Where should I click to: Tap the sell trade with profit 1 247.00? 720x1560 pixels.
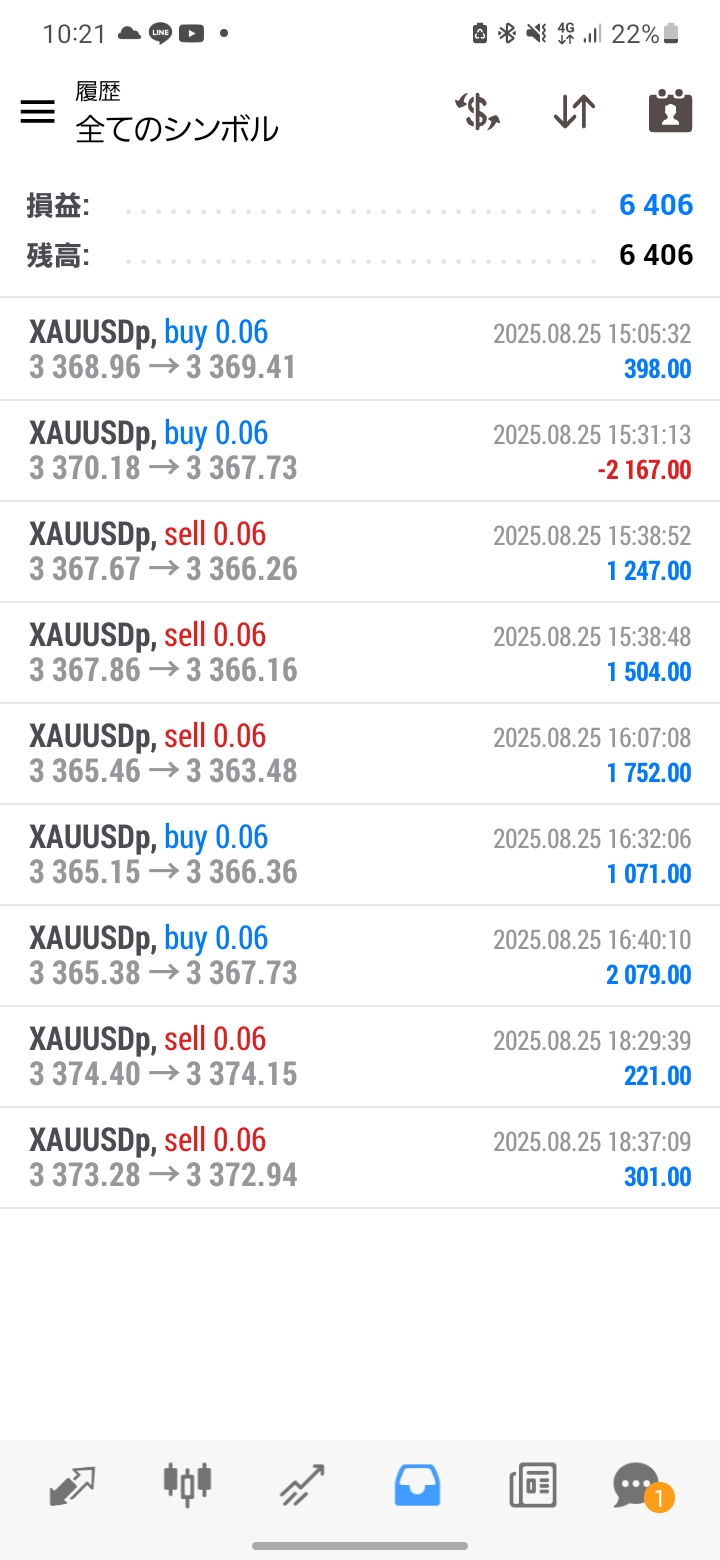(360, 552)
